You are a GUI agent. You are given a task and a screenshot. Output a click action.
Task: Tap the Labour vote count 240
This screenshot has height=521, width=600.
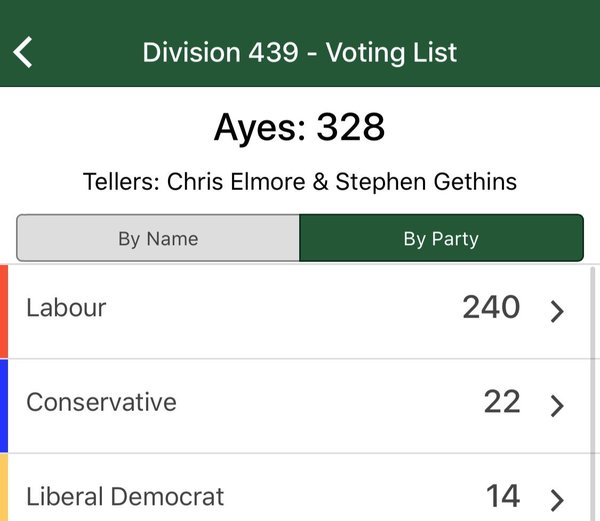pyautogui.click(x=491, y=308)
